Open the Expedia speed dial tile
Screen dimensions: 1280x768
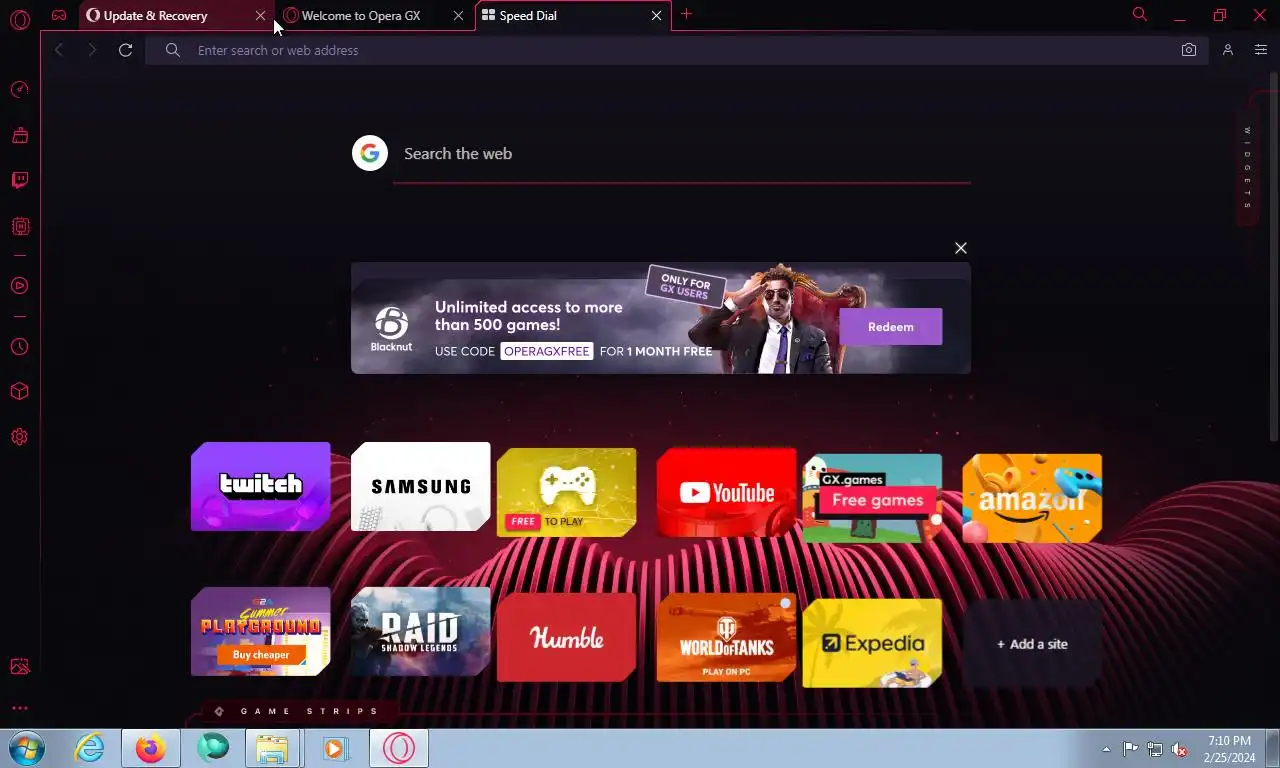coord(872,644)
